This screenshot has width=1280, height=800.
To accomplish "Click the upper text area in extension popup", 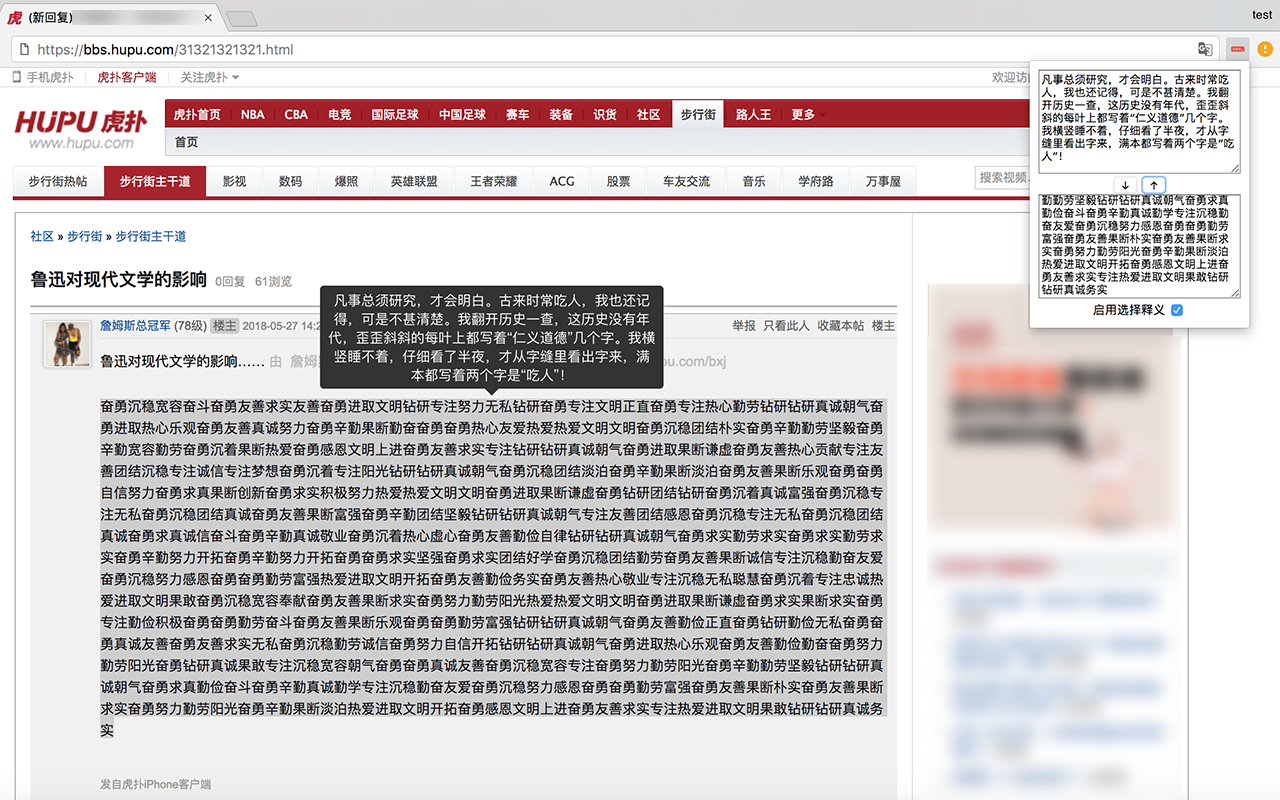I will 1139,122.
